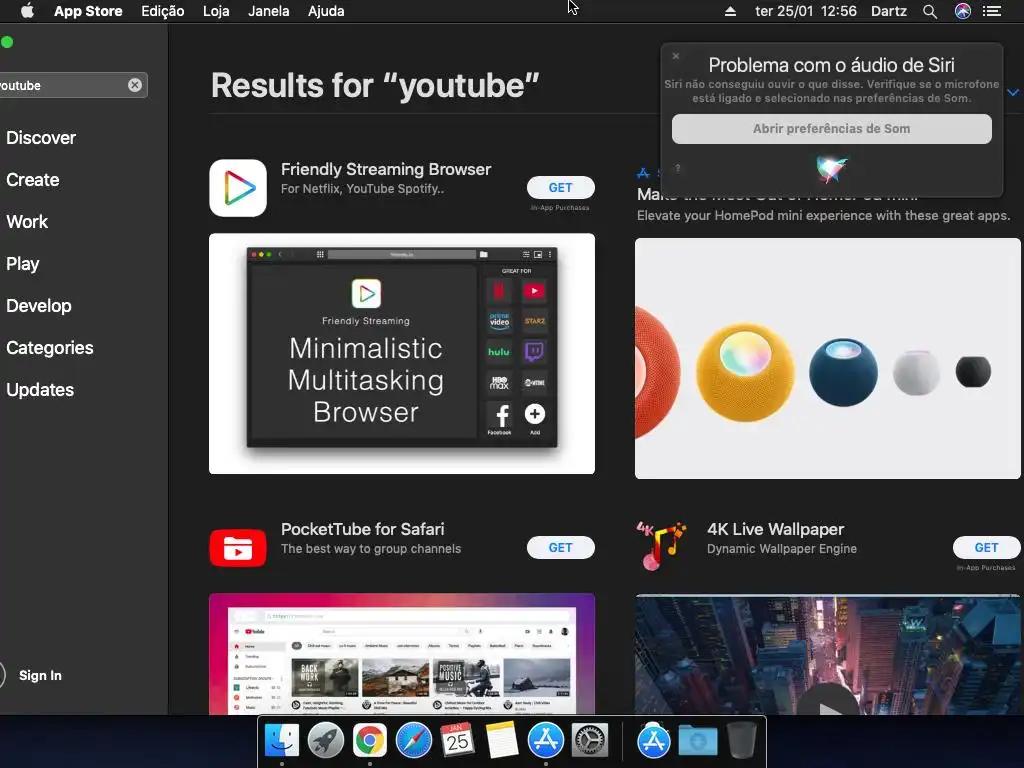Close the Siri audio problem notification
The image size is (1024, 768).
pyautogui.click(x=676, y=56)
